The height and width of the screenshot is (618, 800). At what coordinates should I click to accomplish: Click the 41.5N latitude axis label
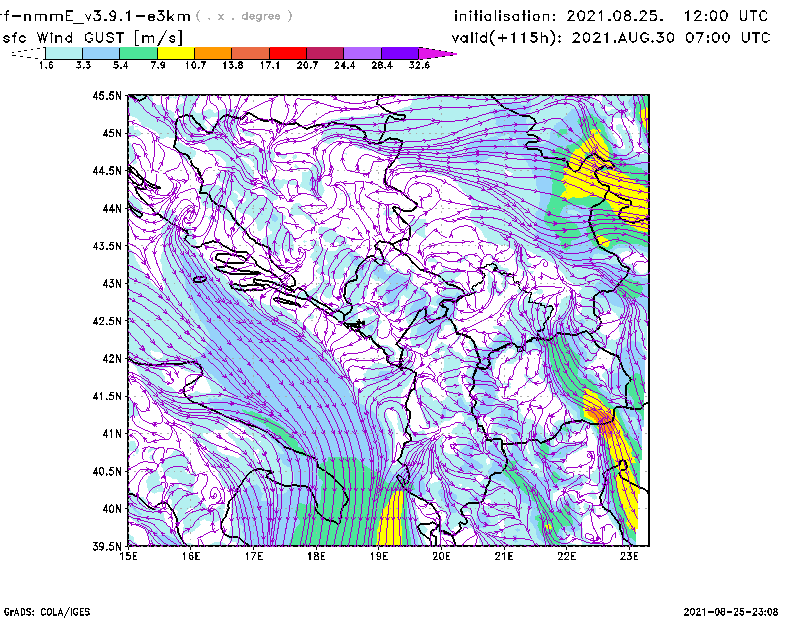coord(107,396)
